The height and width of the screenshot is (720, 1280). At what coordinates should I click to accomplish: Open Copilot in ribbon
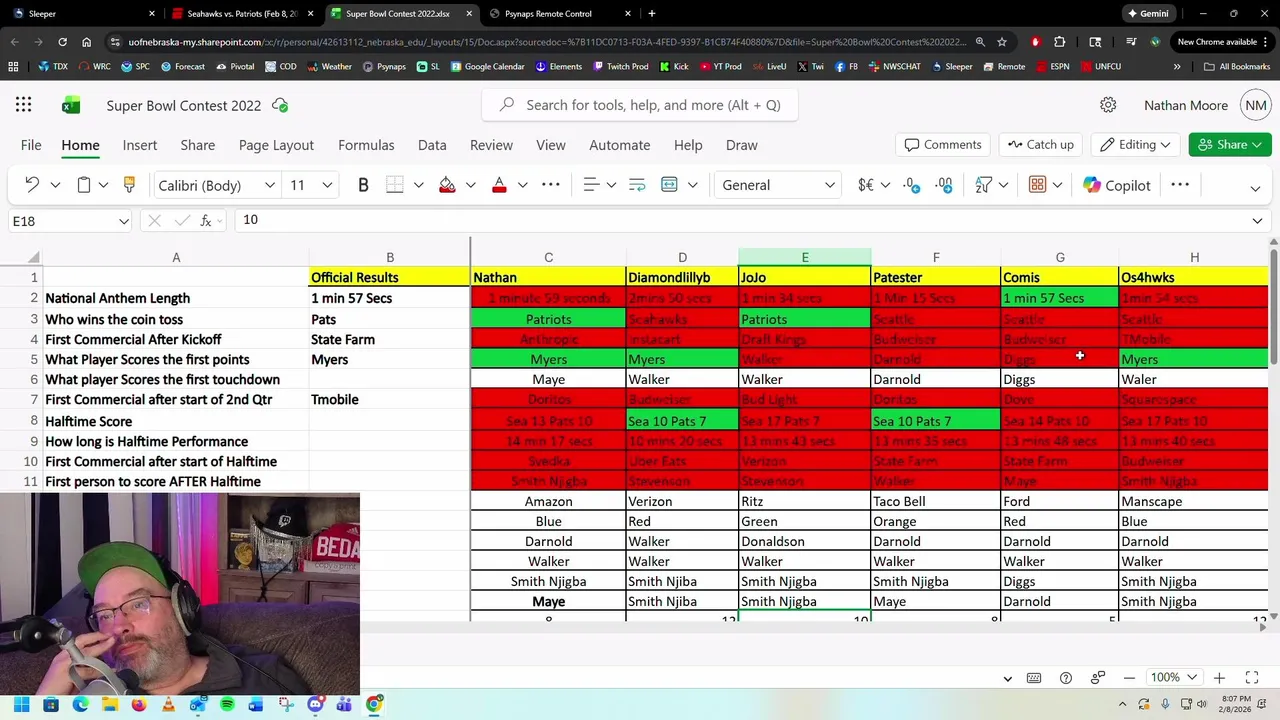pos(1117,185)
